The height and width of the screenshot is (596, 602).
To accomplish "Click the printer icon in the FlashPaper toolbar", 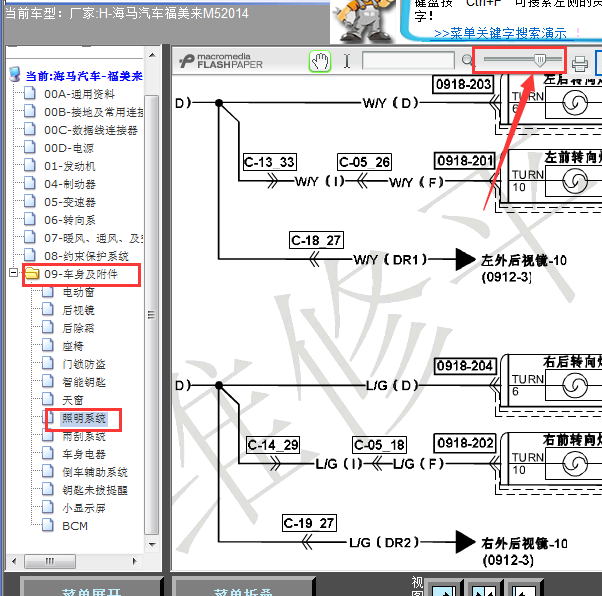I will tap(580, 64).
